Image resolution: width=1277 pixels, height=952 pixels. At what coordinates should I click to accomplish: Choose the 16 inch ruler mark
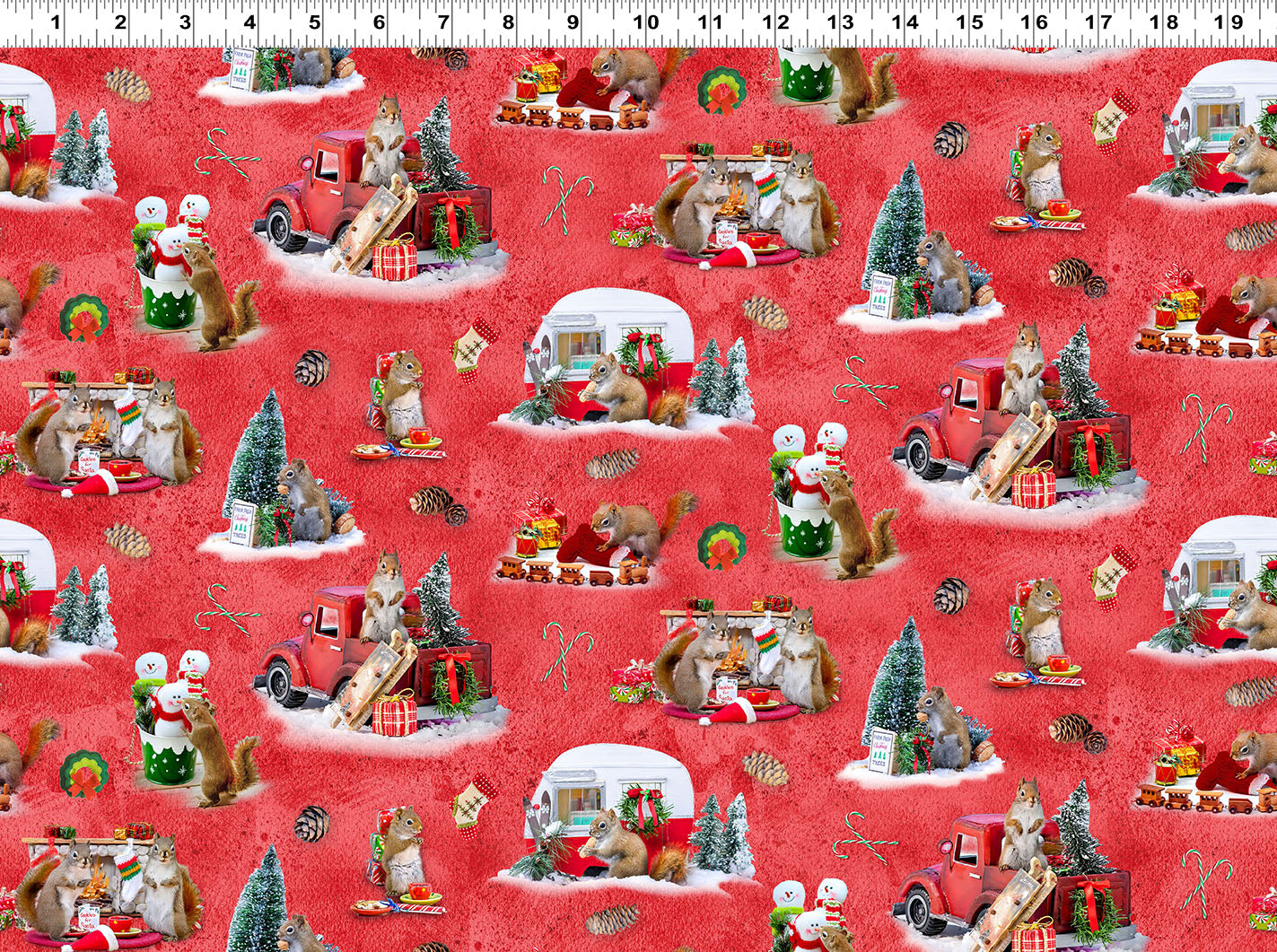pos(1036,22)
